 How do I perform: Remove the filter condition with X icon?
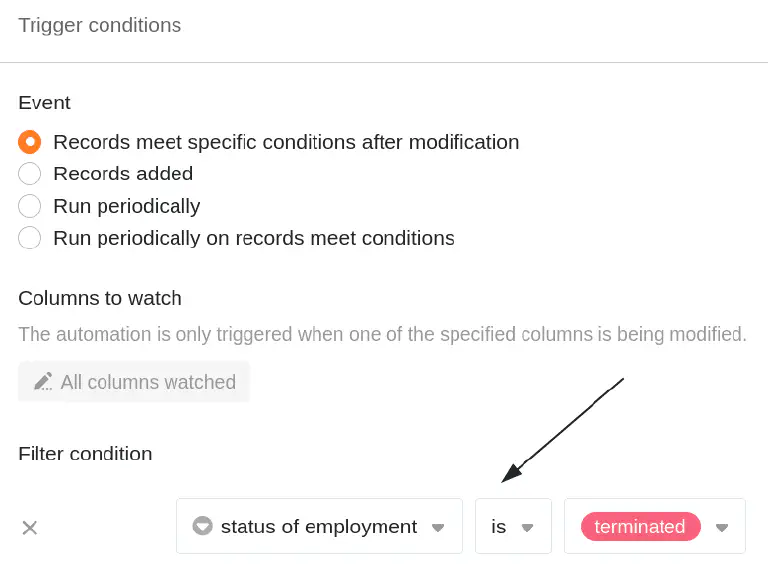click(x=30, y=528)
